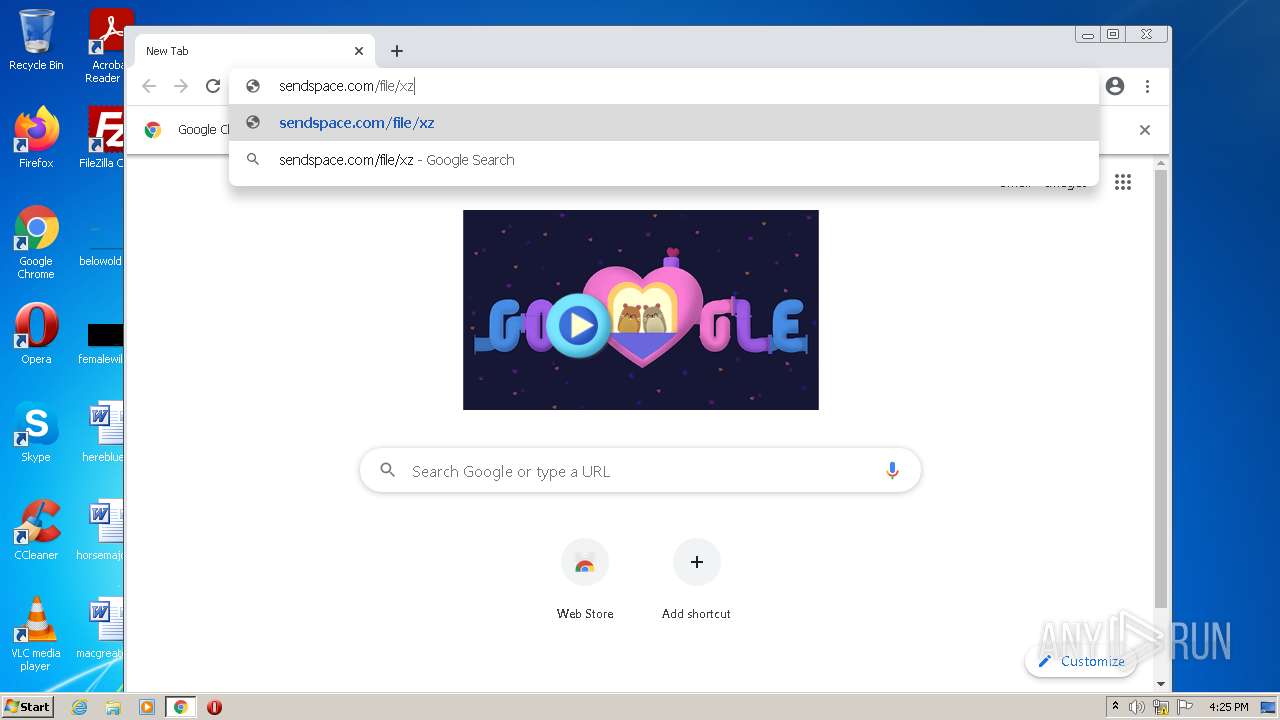1280x720 pixels.
Task: Open the Web Store shortcut
Action: click(x=585, y=579)
